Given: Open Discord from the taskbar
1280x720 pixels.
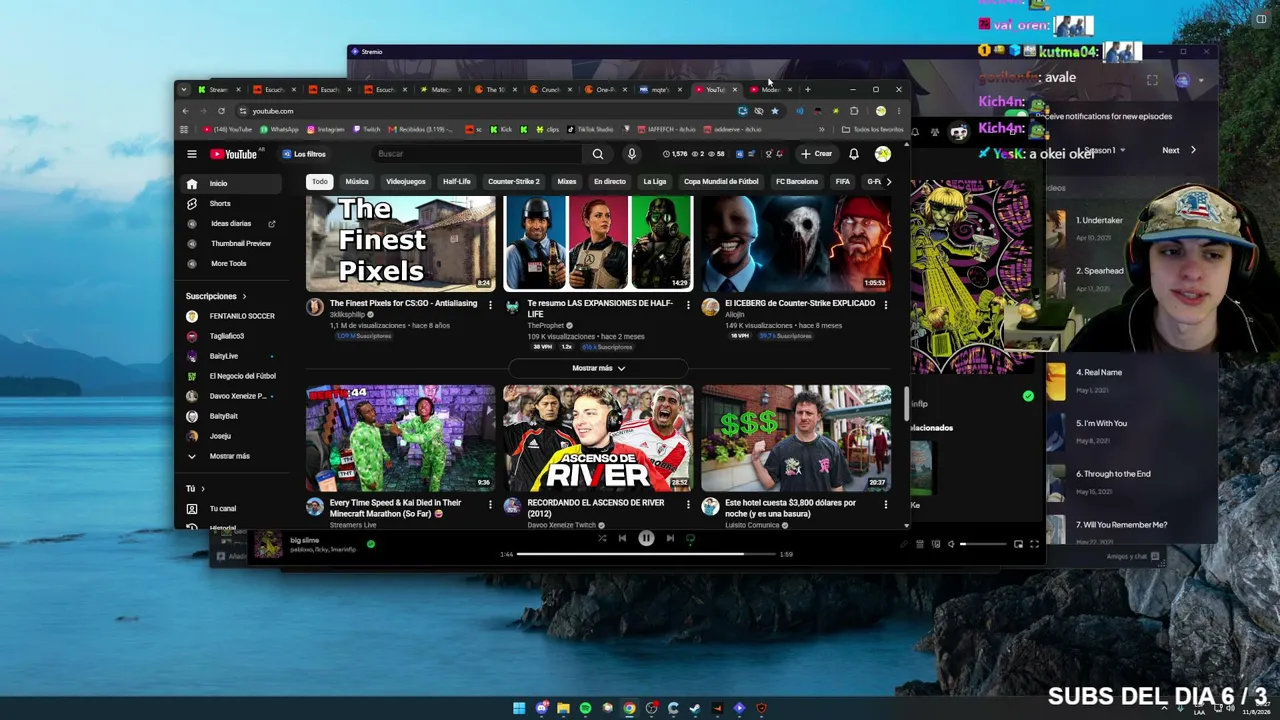Looking at the screenshot, I should pos(541,708).
